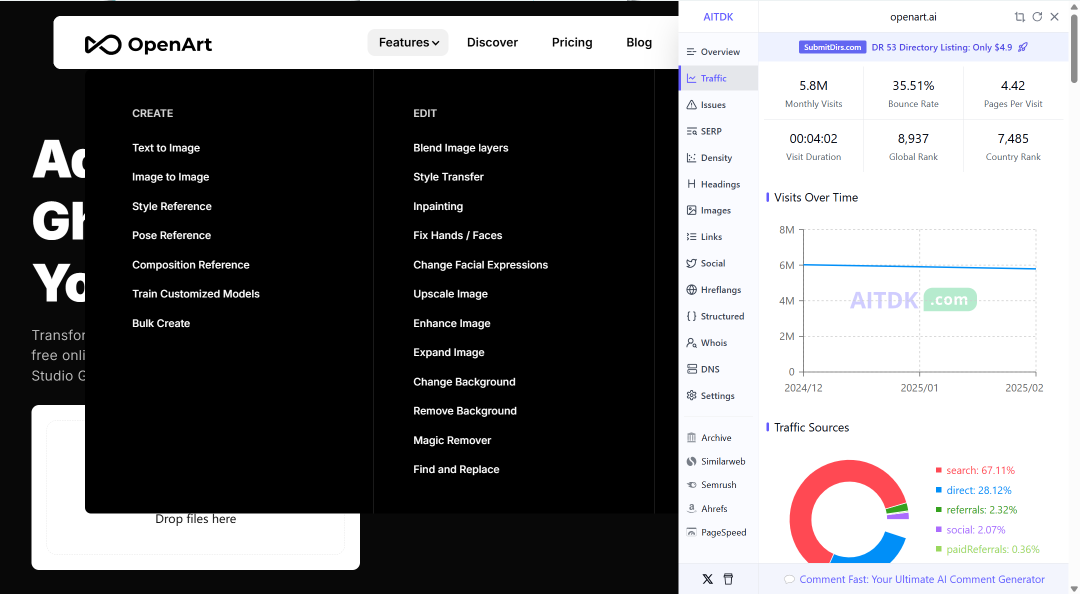Open the Images icon in the sidebar
Viewport: 1080px width, 594px height.
691,210
